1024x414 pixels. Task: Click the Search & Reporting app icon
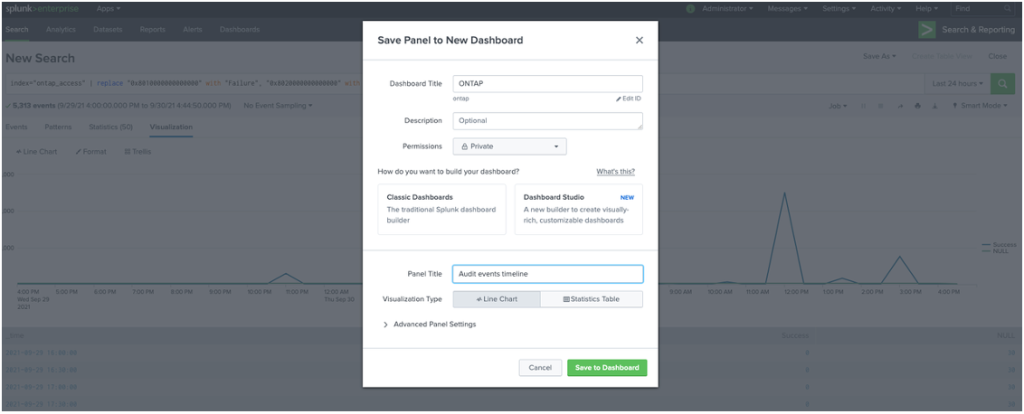pyautogui.click(x=927, y=30)
